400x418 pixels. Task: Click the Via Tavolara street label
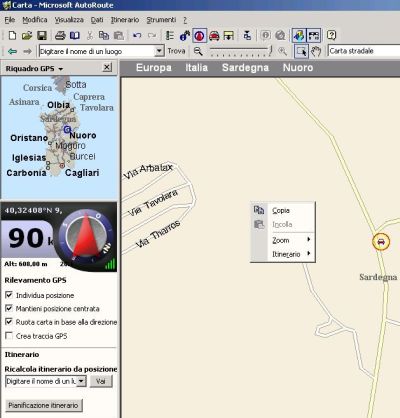pyautogui.click(x=153, y=203)
